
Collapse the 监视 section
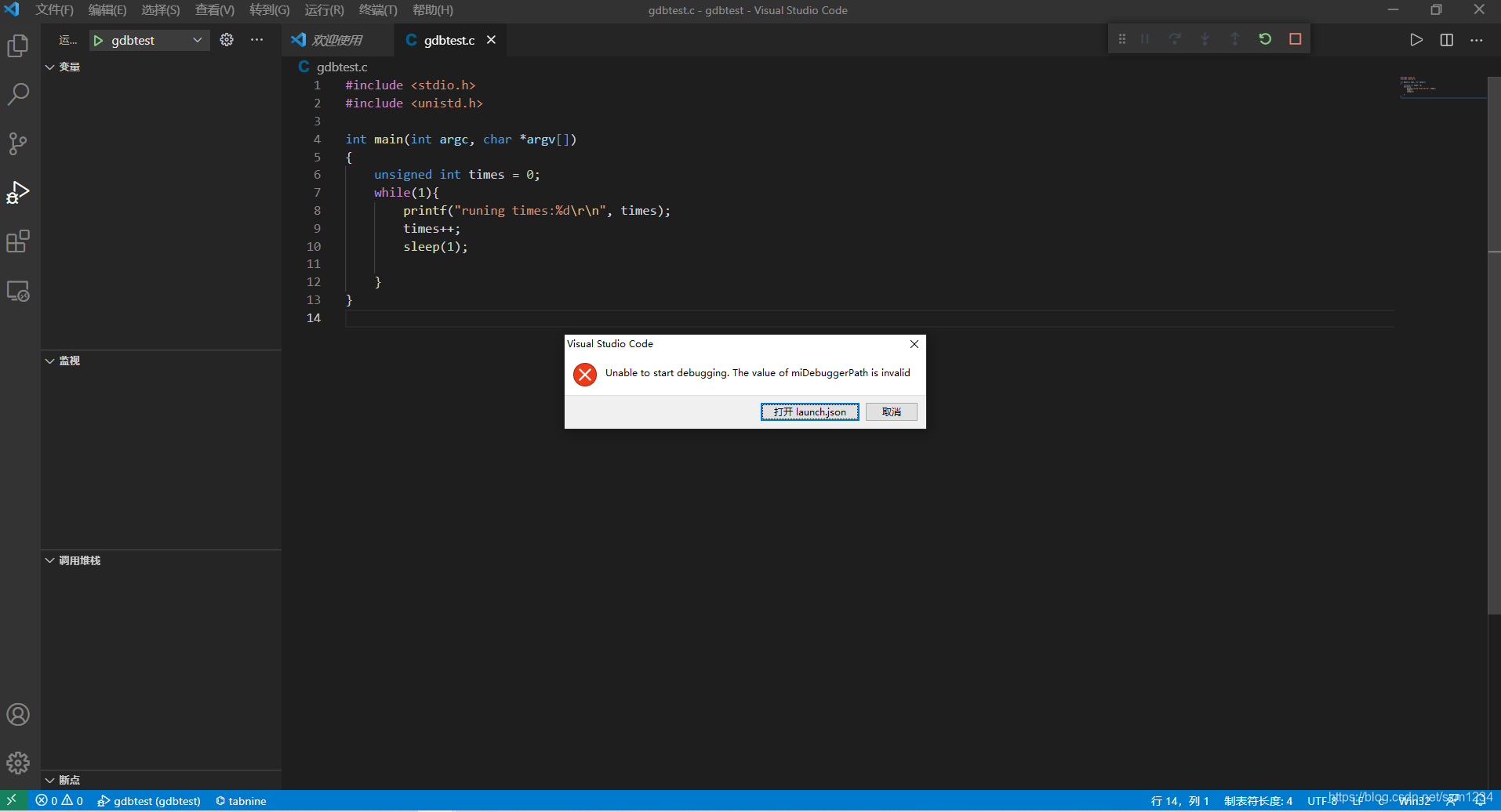pos(161,361)
